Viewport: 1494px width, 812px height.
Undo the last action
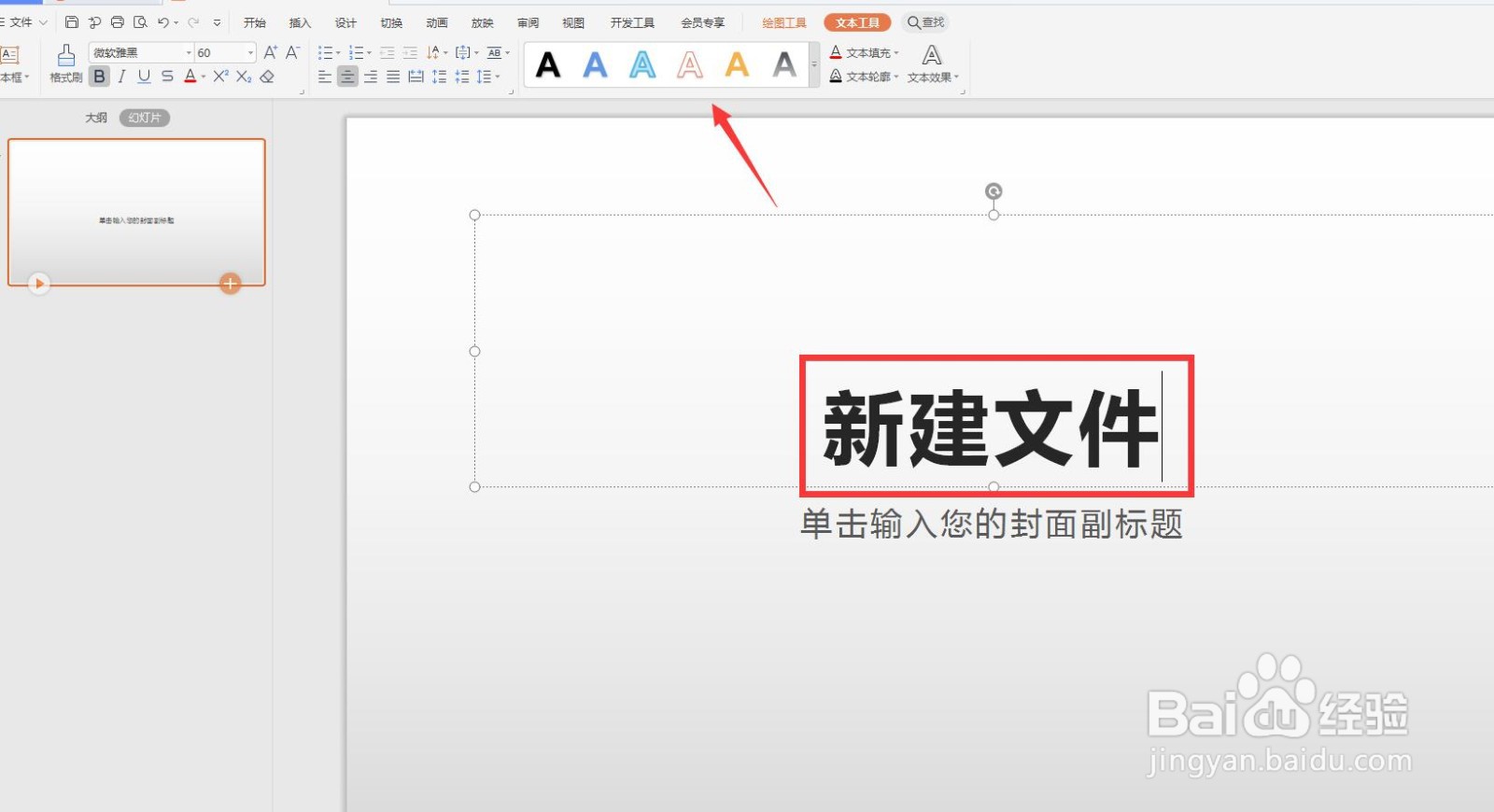pyautogui.click(x=163, y=22)
